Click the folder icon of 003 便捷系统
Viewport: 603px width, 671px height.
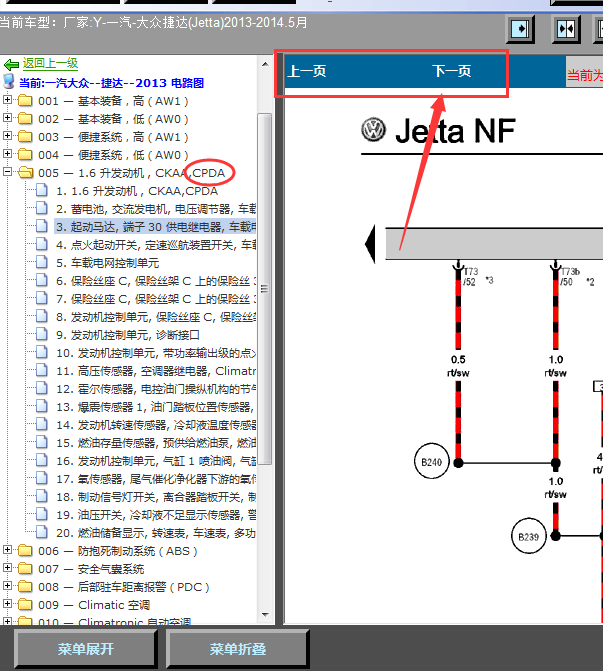[25, 137]
